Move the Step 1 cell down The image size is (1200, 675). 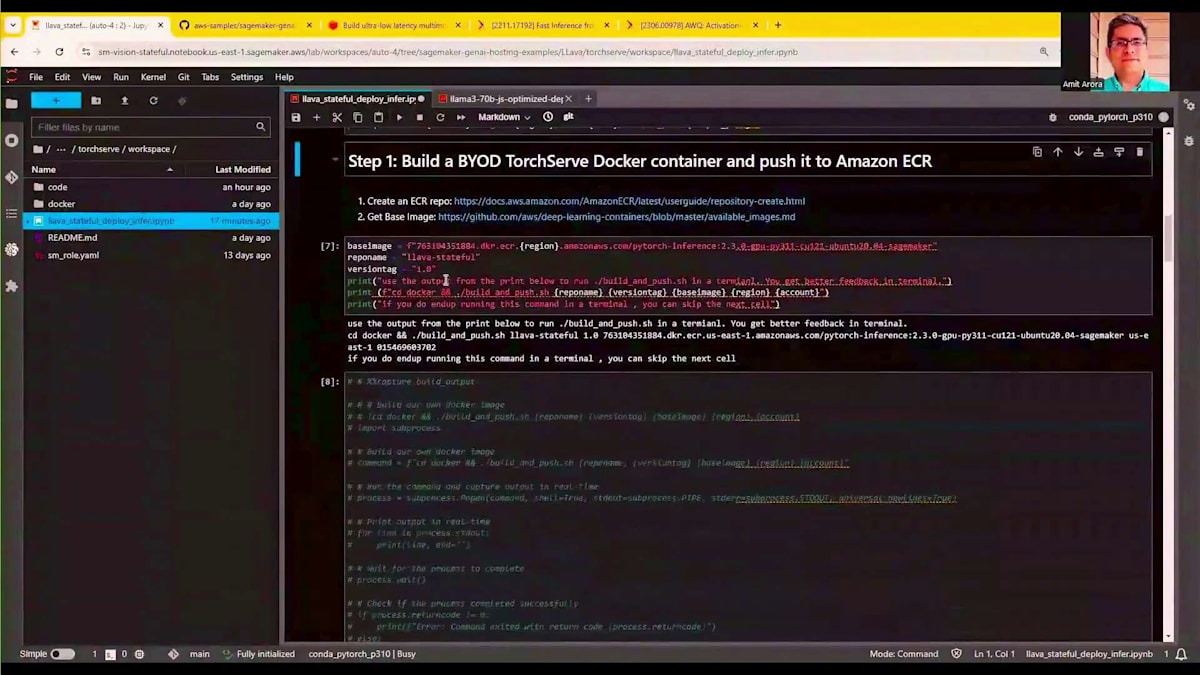pyautogui.click(x=1078, y=152)
